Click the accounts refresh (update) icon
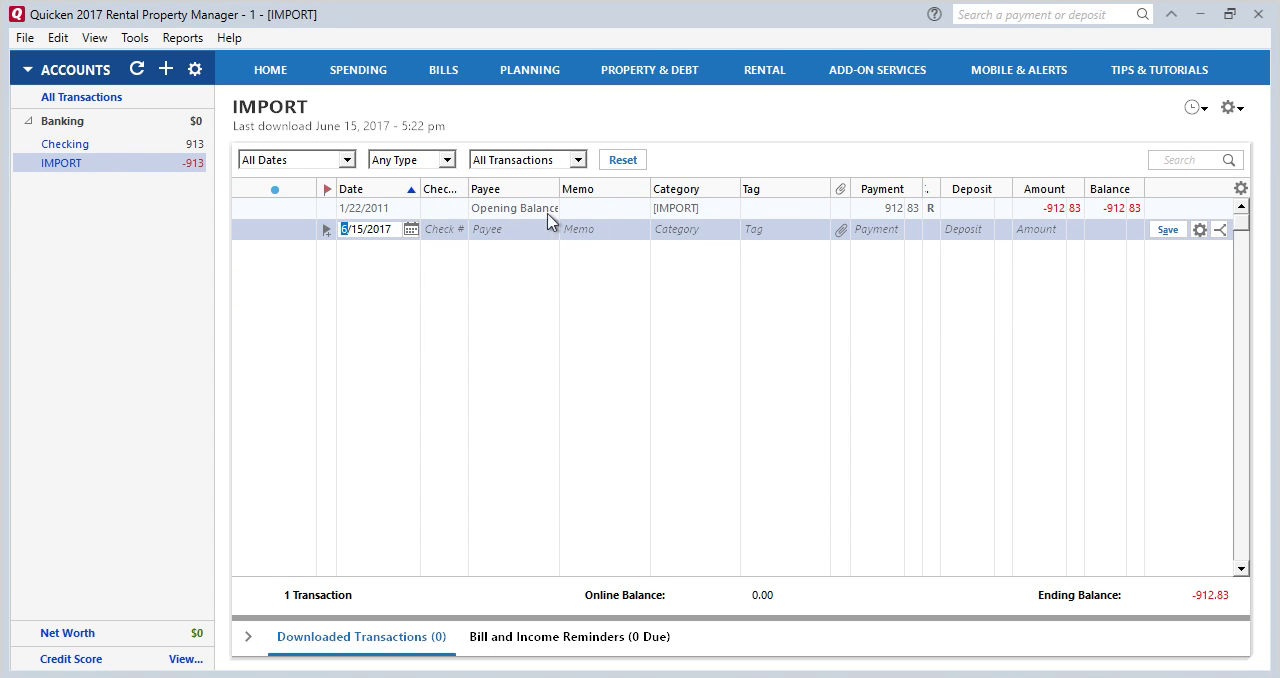Viewport: 1280px width, 678px height. pyautogui.click(x=137, y=69)
